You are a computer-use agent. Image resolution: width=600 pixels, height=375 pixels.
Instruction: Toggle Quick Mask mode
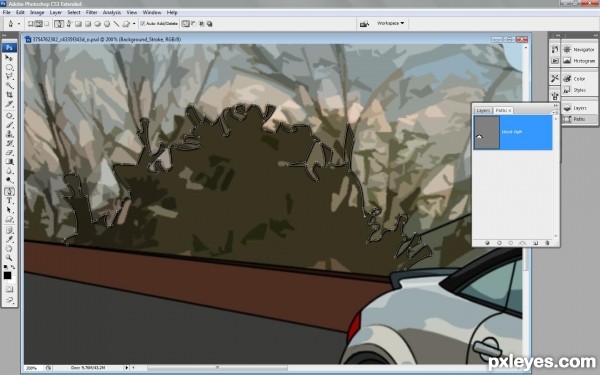tap(9, 289)
